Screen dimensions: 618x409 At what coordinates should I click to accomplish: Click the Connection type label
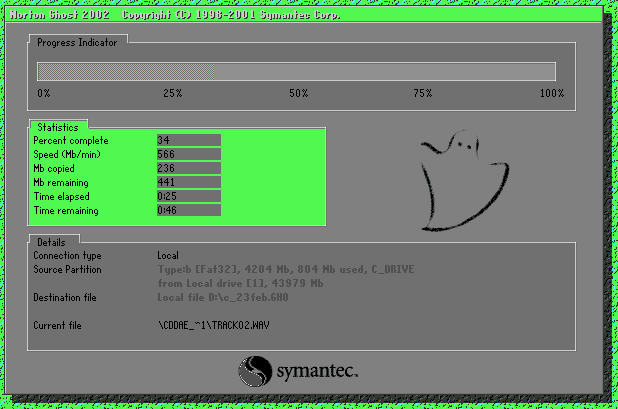click(67, 256)
